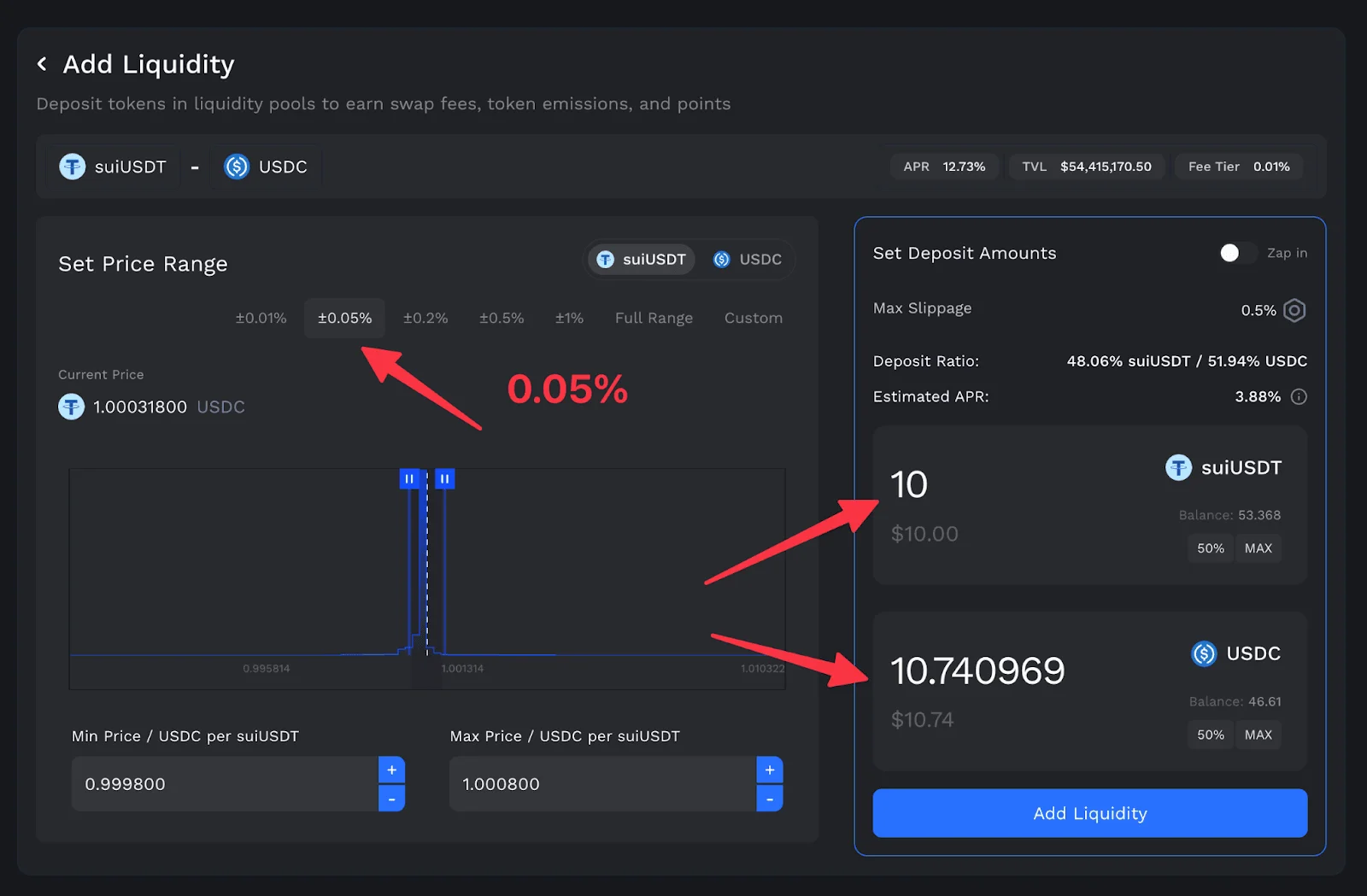Increase Max Price with the plus button

770,770
